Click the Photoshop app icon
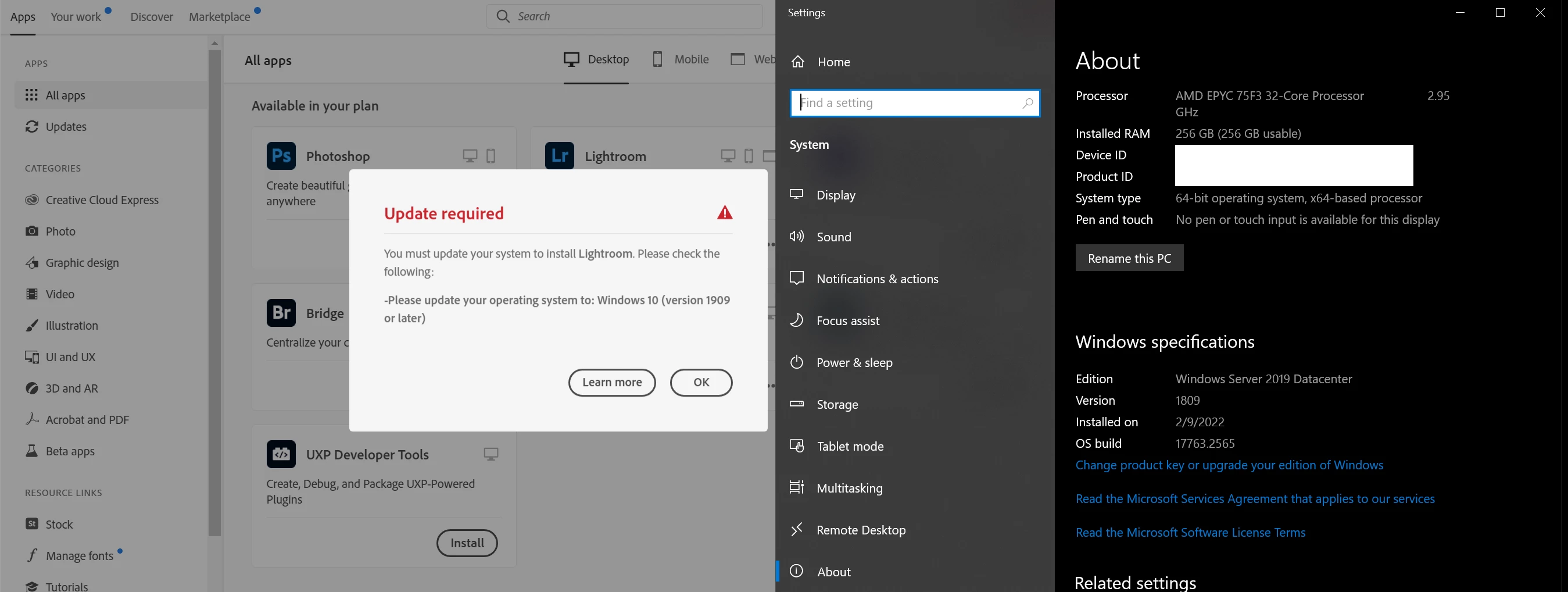1568x592 pixels. [281, 155]
